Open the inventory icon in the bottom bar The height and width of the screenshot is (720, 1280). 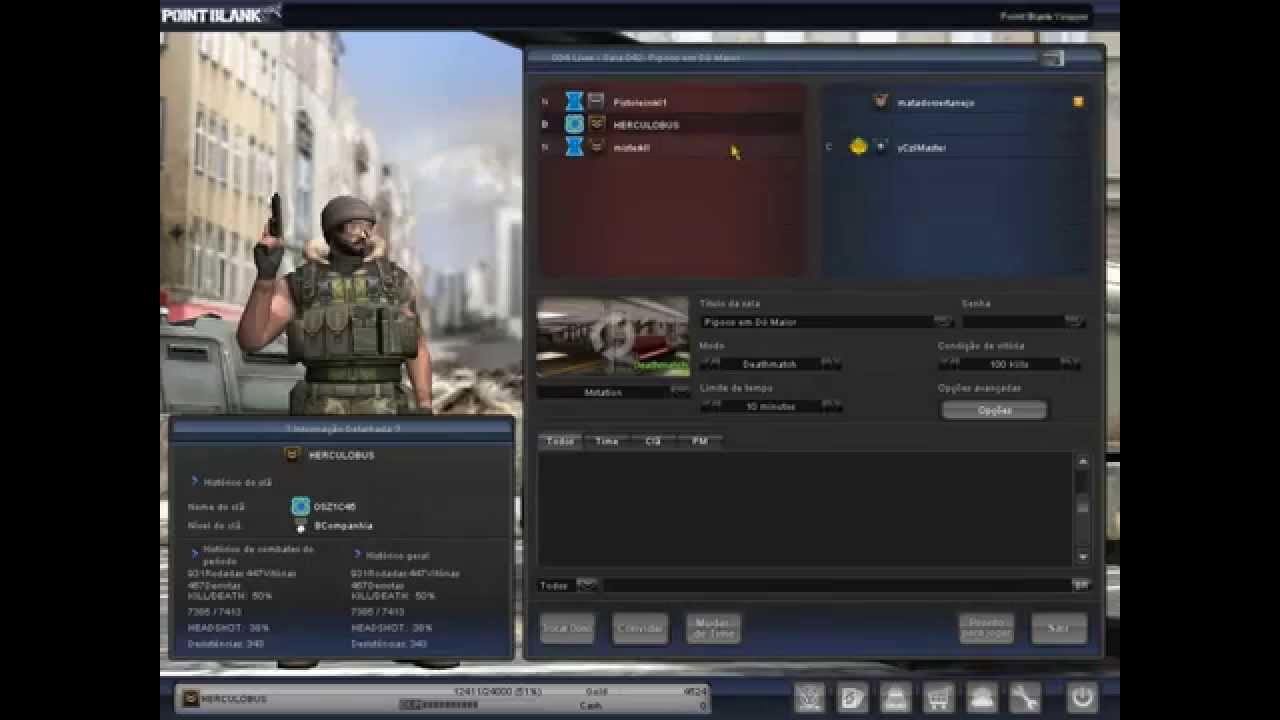click(x=895, y=697)
